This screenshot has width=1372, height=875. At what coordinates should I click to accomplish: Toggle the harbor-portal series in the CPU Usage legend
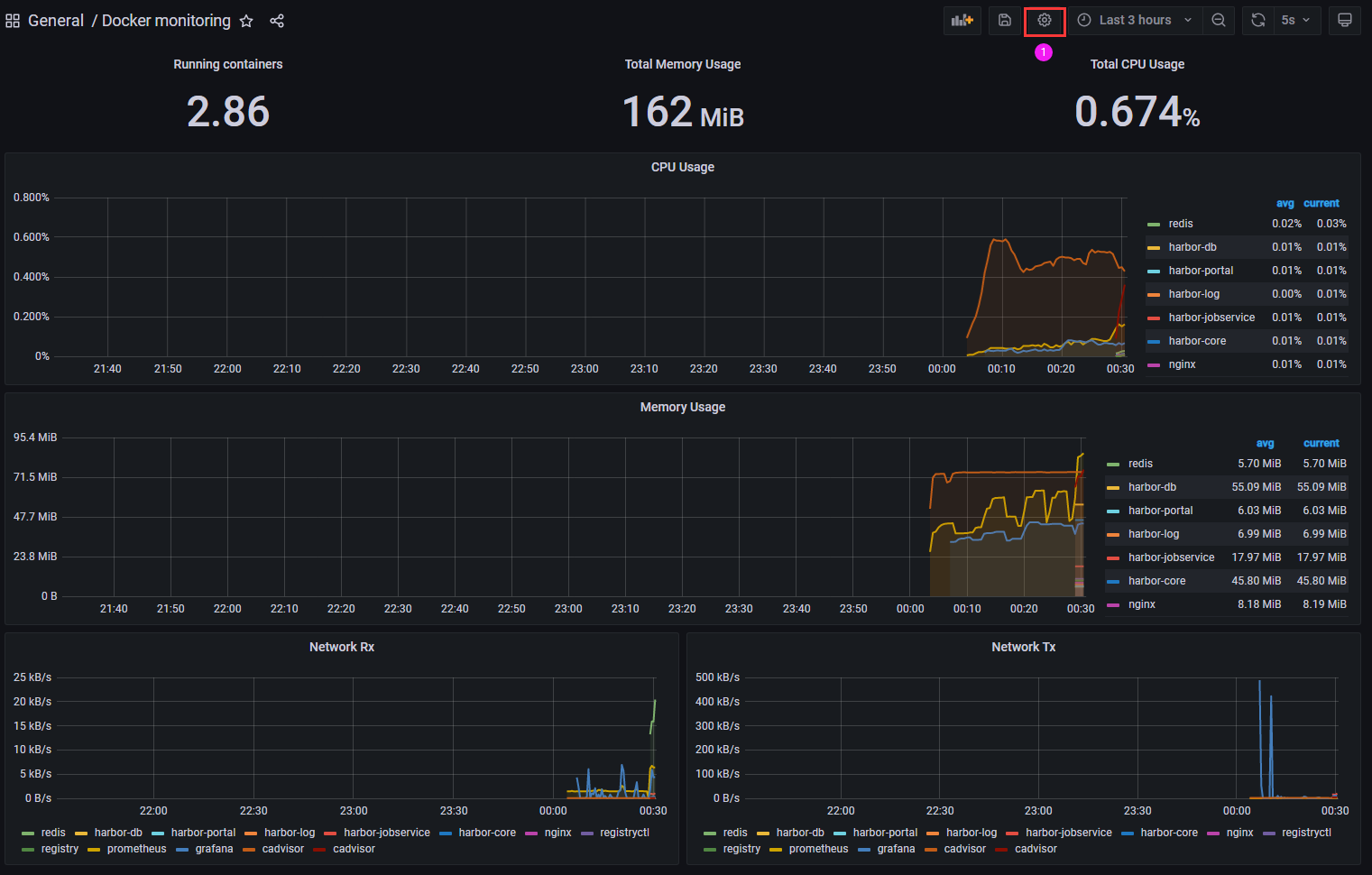tap(1201, 271)
